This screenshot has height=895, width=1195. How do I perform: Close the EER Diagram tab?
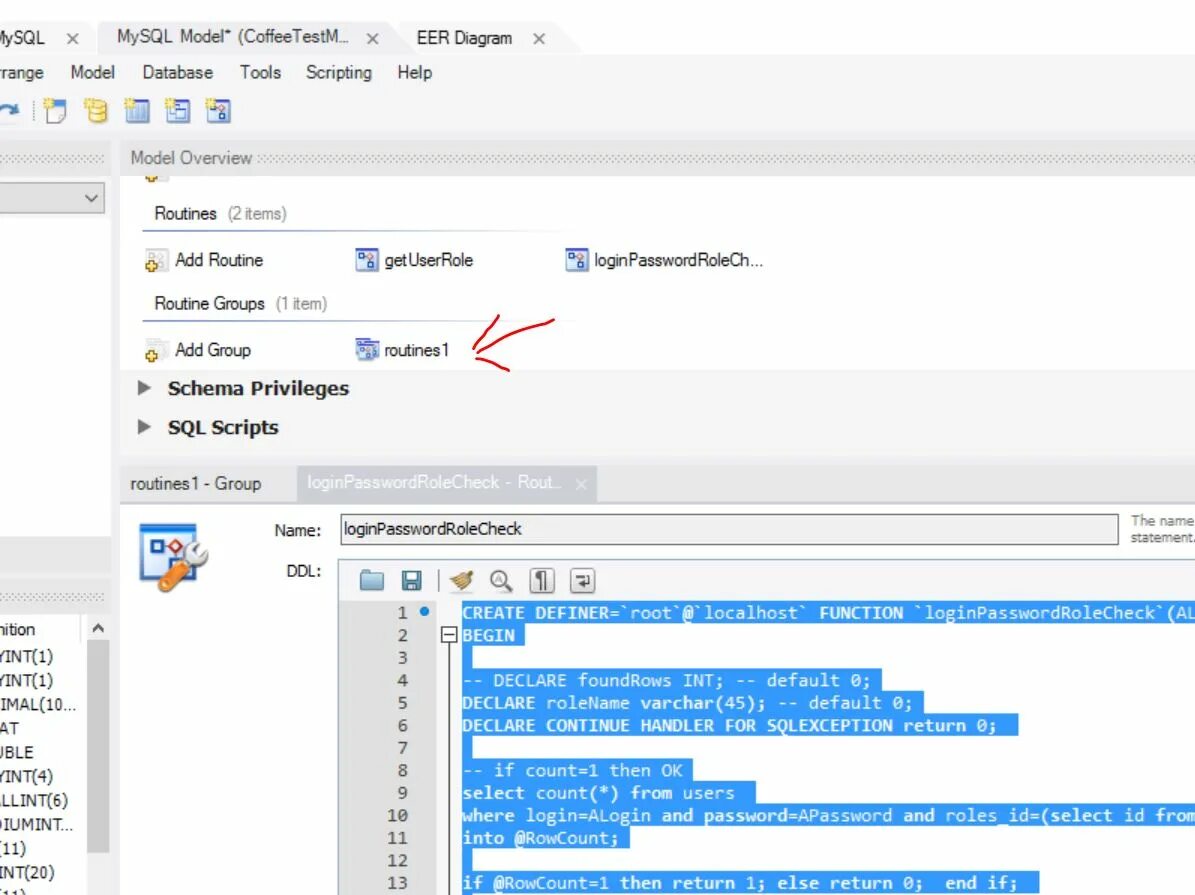coord(539,39)
